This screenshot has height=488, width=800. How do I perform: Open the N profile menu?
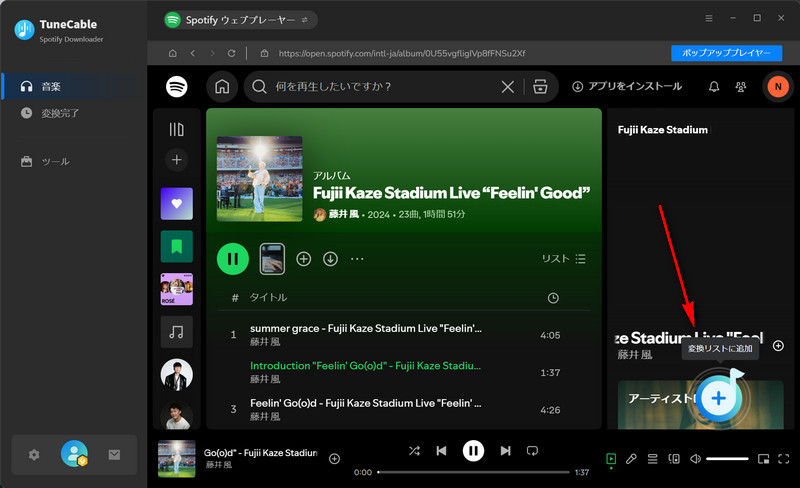(778, 86)
